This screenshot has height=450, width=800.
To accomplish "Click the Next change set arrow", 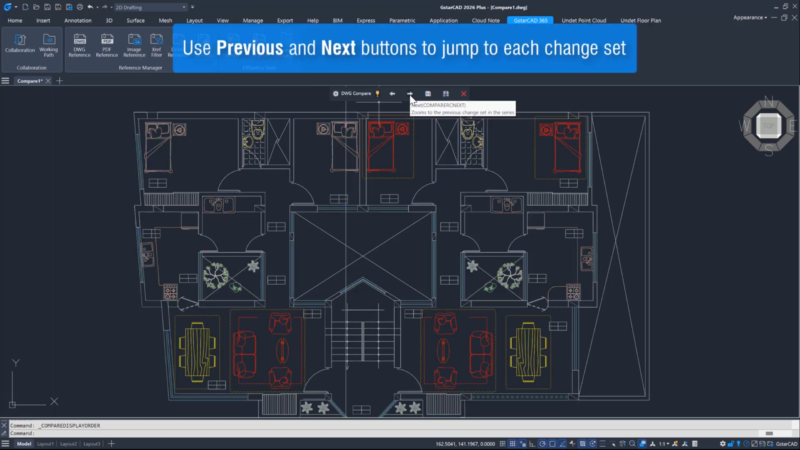I will [x=409, y=93].
